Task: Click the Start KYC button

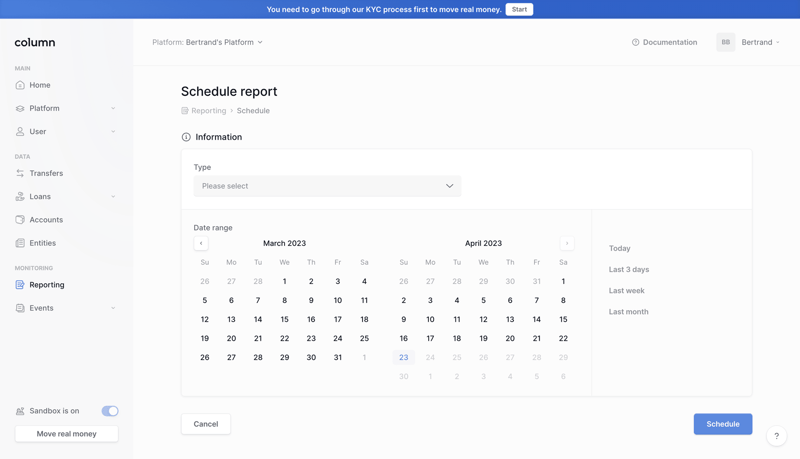Action: pyautogui.click(x=519, y=9)
